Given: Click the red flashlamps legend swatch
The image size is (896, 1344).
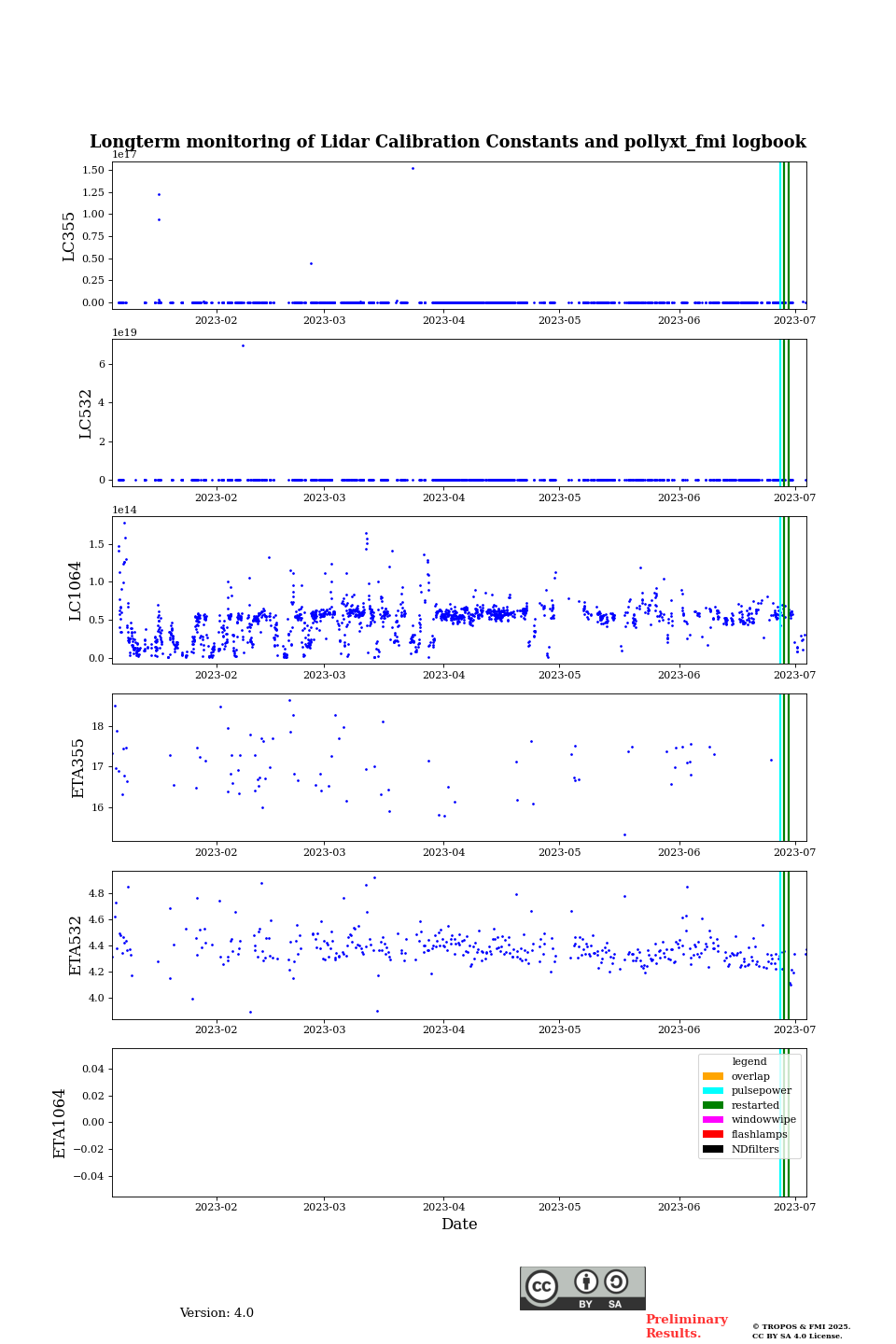Looking at the screenshot, I should 713,1135.
